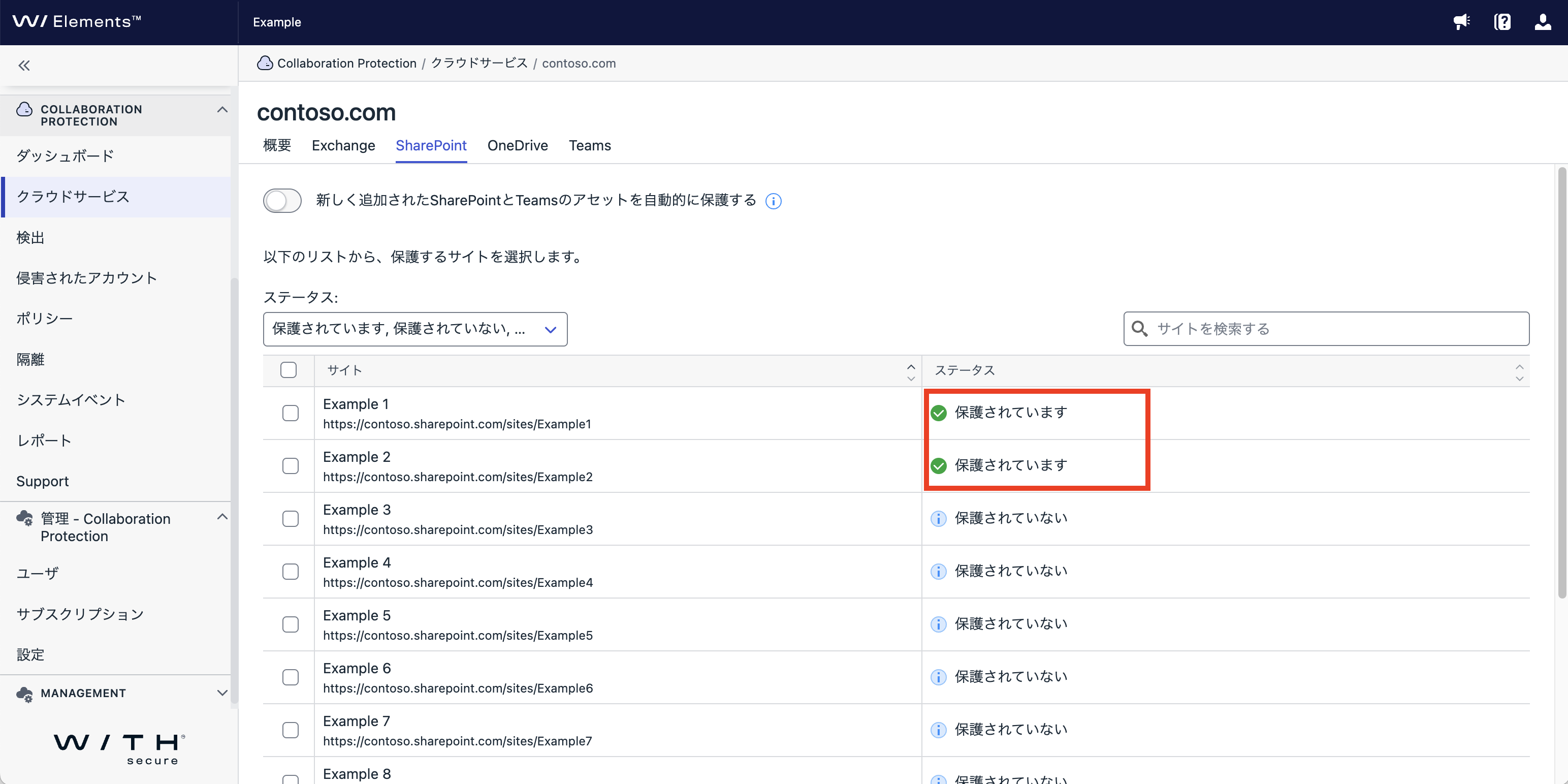Open クラウドサービス in sidebar
1568x784 pixels.
tap(116, 197)
